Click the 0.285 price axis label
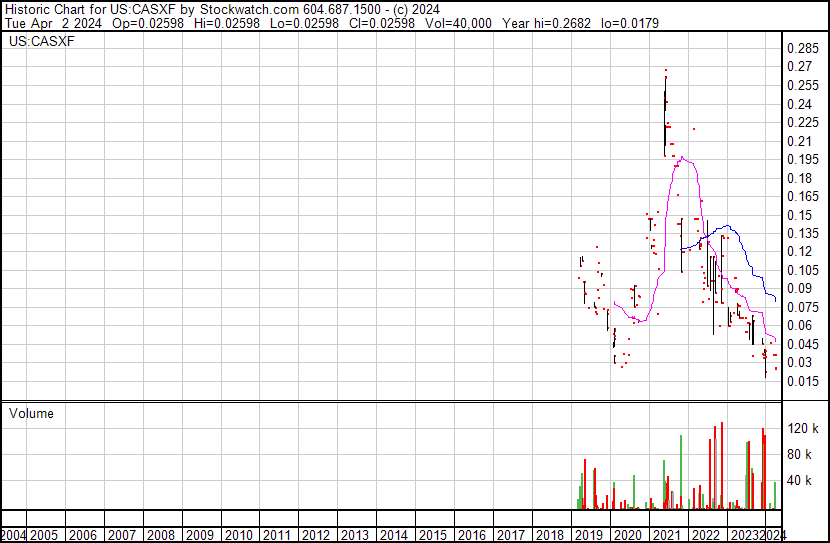Screen dimensions: 830x543 [803, 49]
